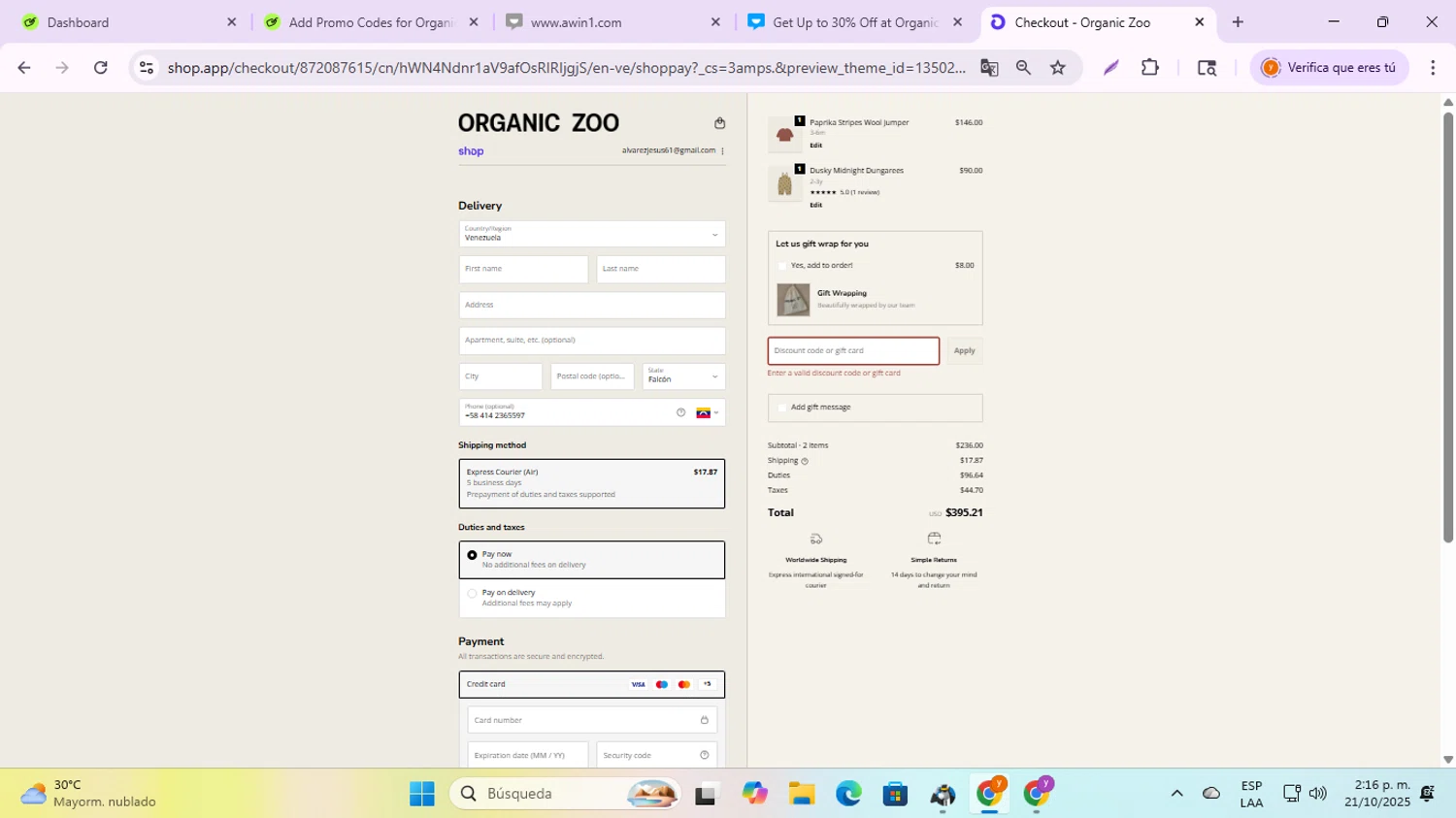Check the gift wrap 'Yes, add to order' box
The width and height of the screenshot is (1456, 818).
782,266
